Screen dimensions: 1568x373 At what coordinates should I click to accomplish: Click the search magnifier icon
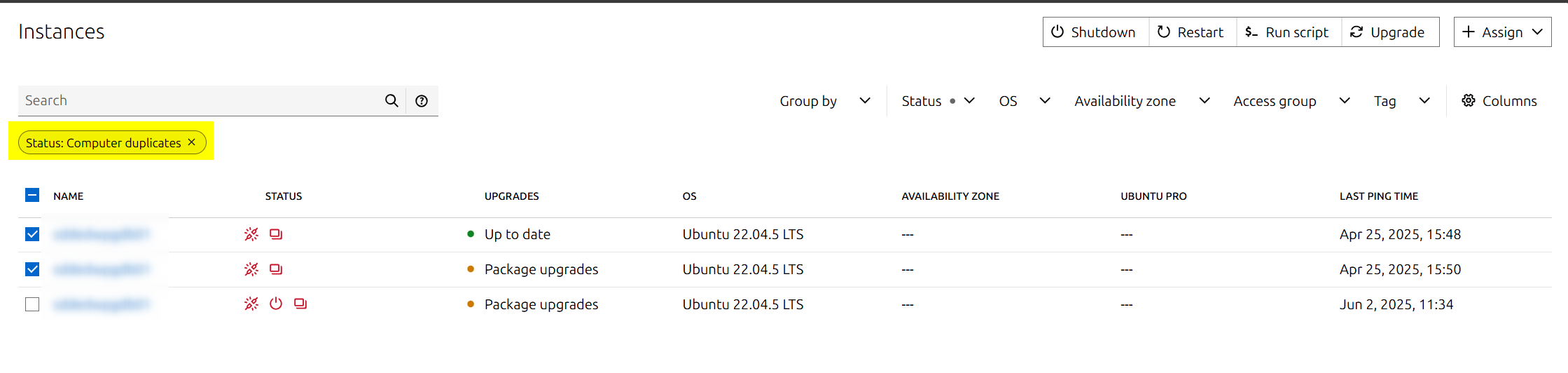point(391,101)
